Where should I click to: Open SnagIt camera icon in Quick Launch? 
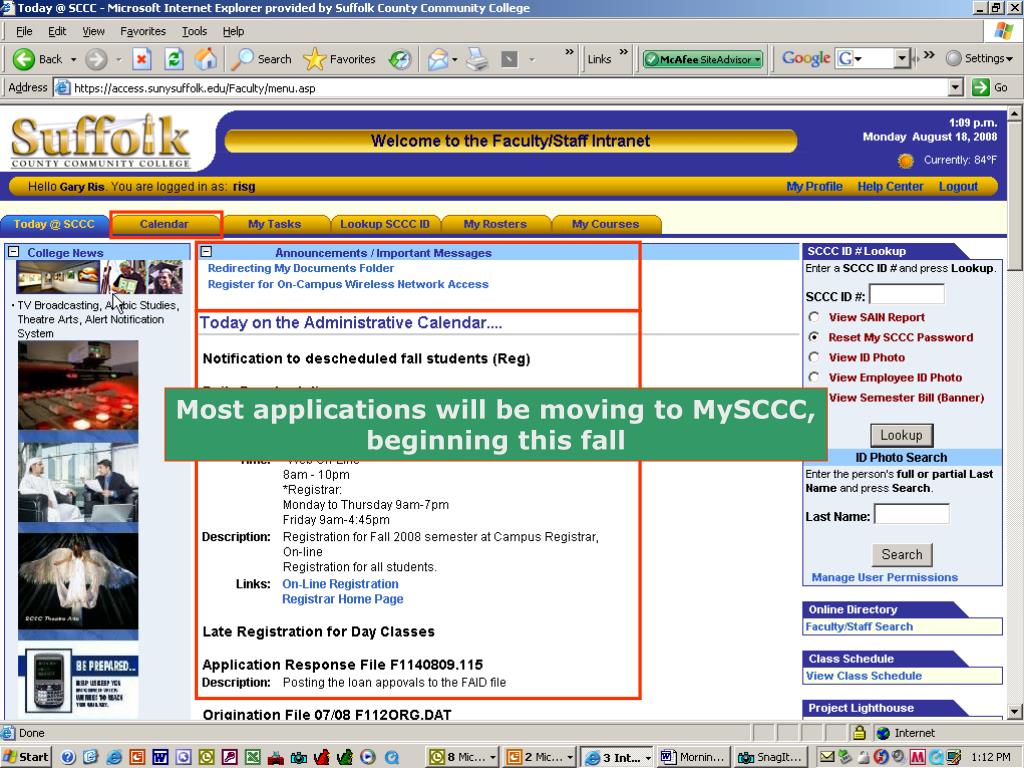pyautogui.click(x=299, y=757)
